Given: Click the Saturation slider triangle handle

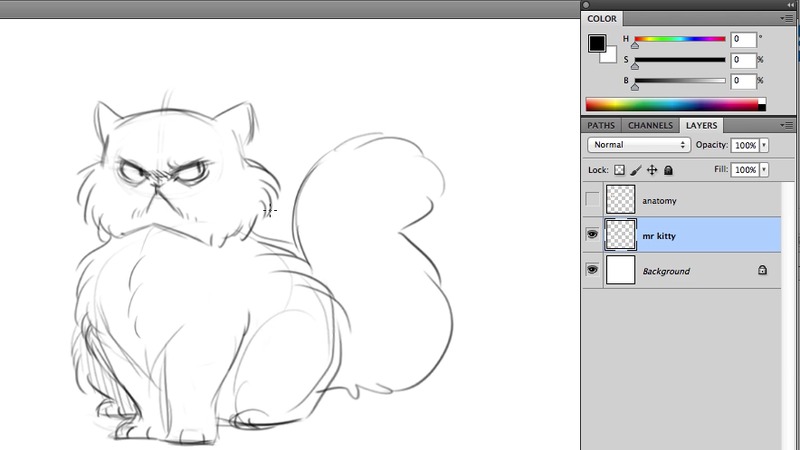Looking at the screenshot, I should (x=635, y=66).
